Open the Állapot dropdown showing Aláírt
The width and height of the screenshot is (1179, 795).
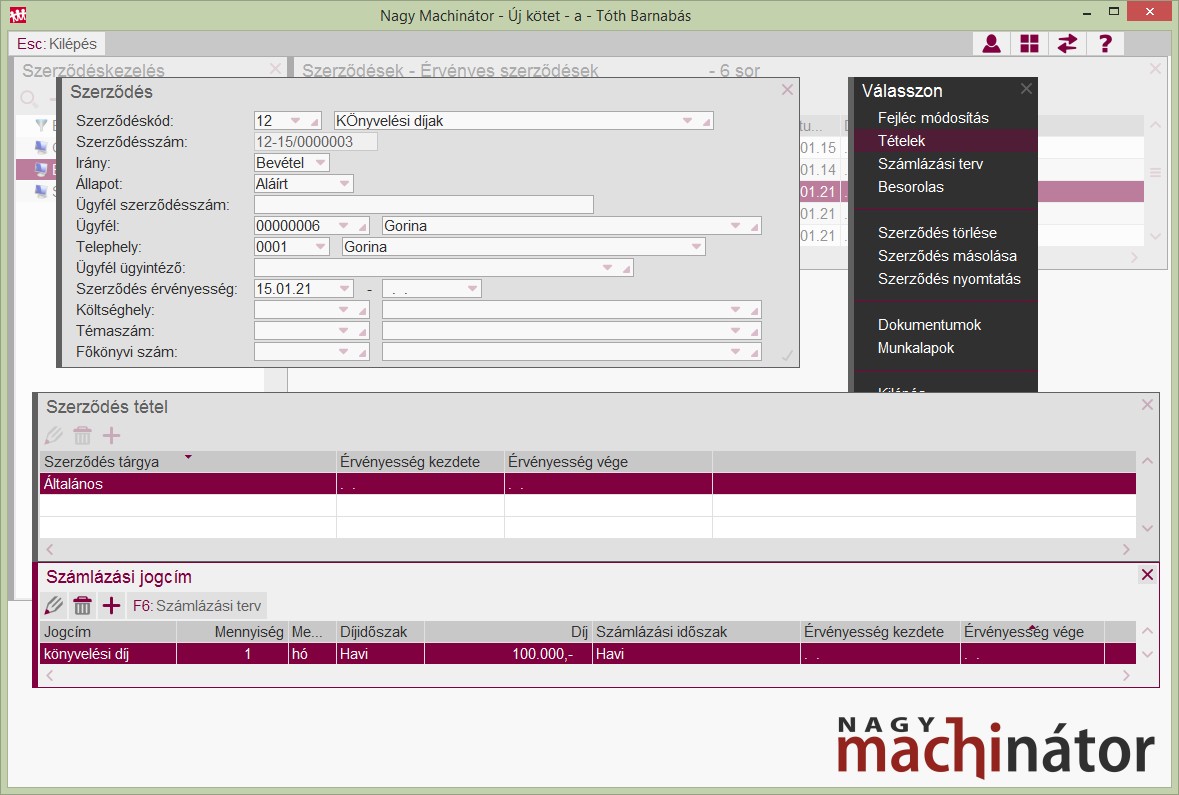point(344,184)
